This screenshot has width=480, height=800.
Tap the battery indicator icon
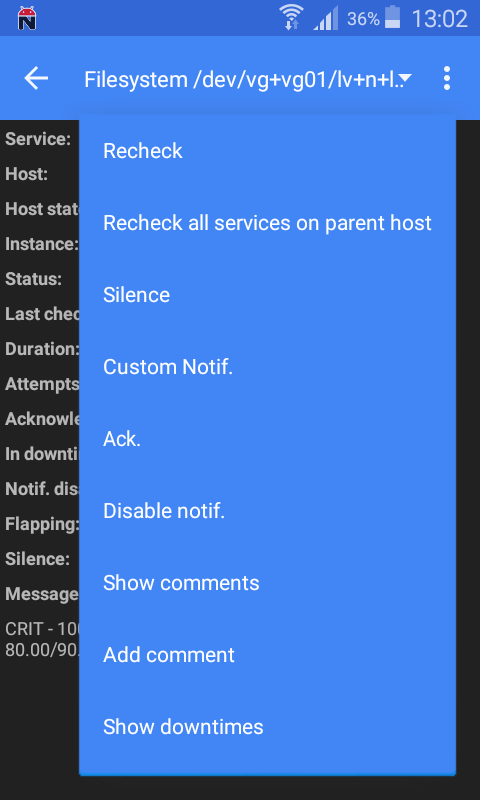coord(392,17)
